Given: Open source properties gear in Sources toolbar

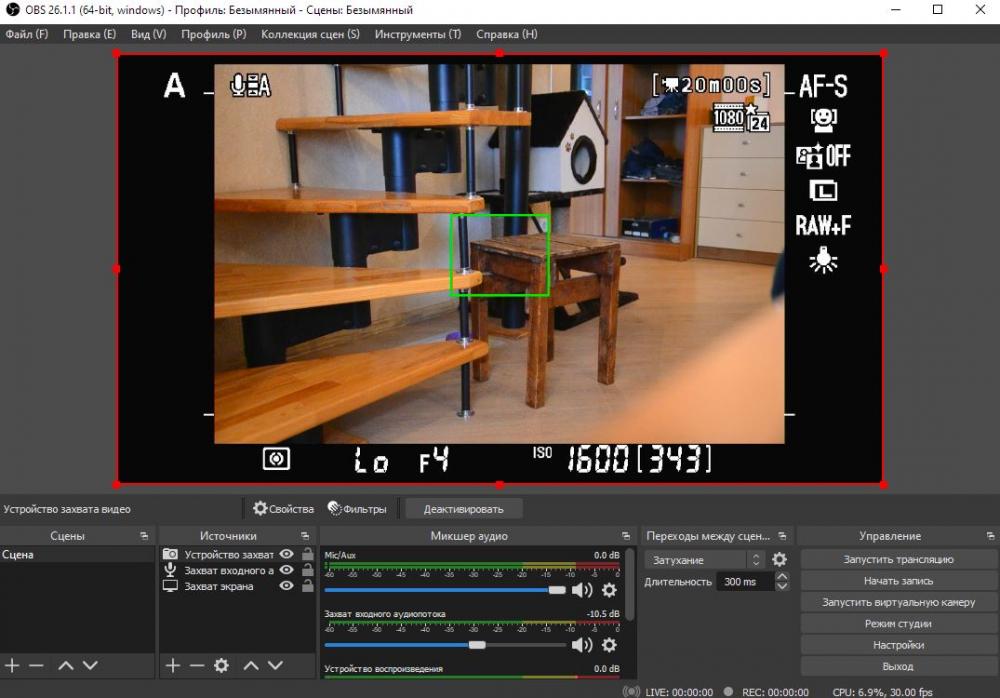Looking at the screenshot, I should pos(221,665).
